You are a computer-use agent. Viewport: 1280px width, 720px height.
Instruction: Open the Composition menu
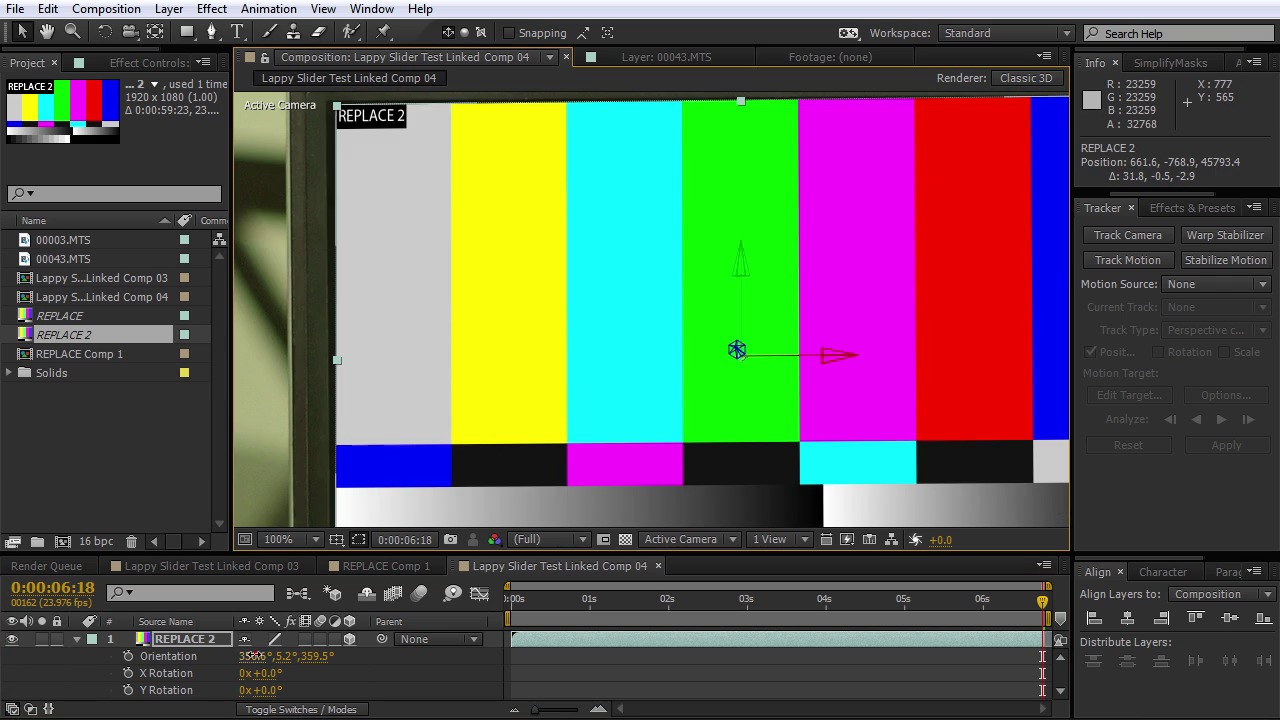106,9
